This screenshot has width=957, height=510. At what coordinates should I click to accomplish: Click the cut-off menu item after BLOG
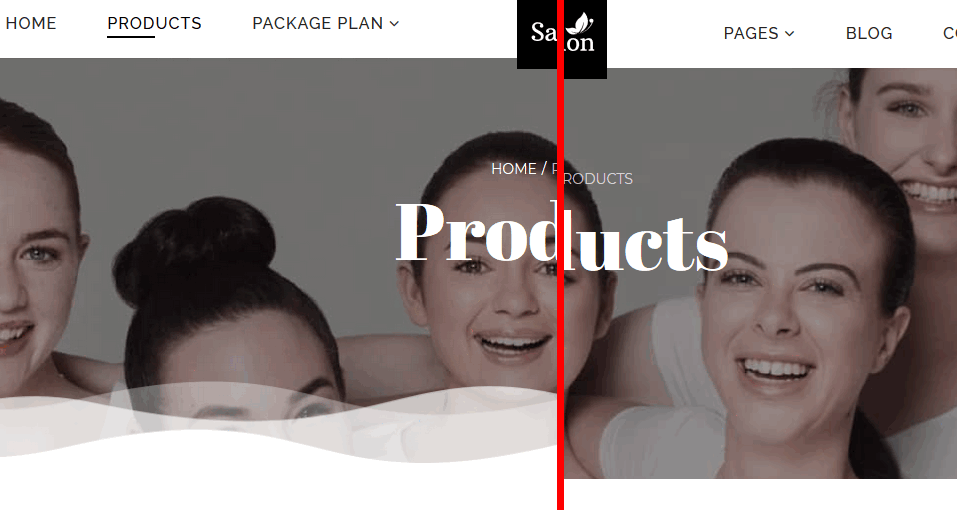[x=950, y=33]
